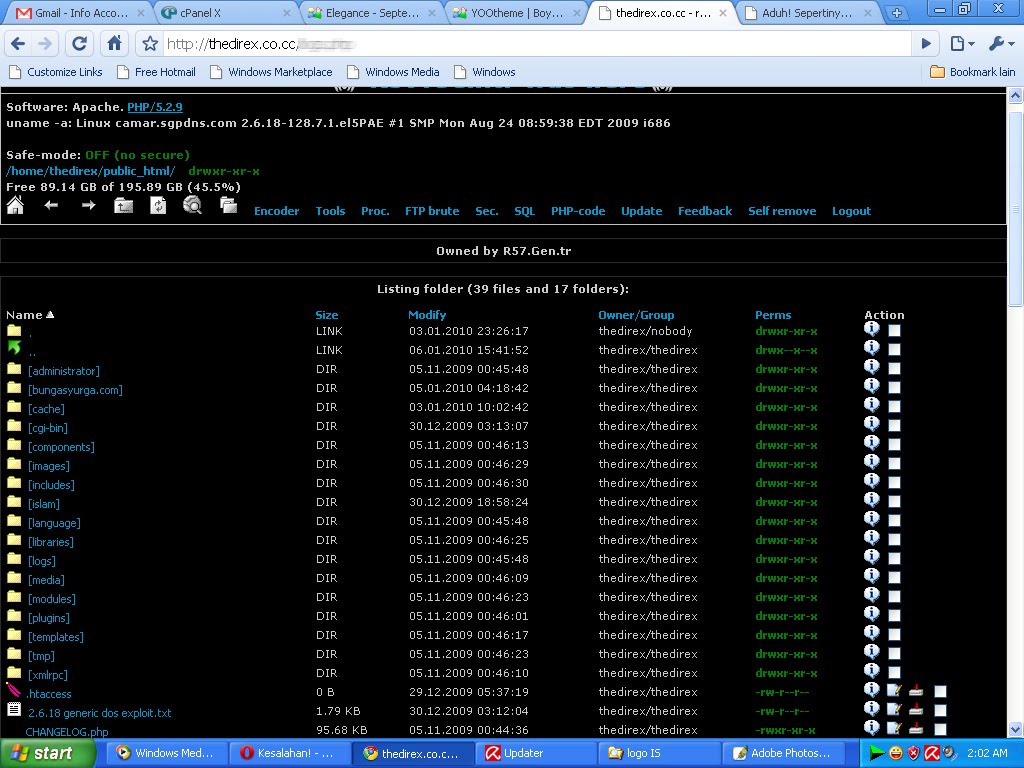Click the Self remove link
This screenshot has width=1024, height=768.
(782, 211)
